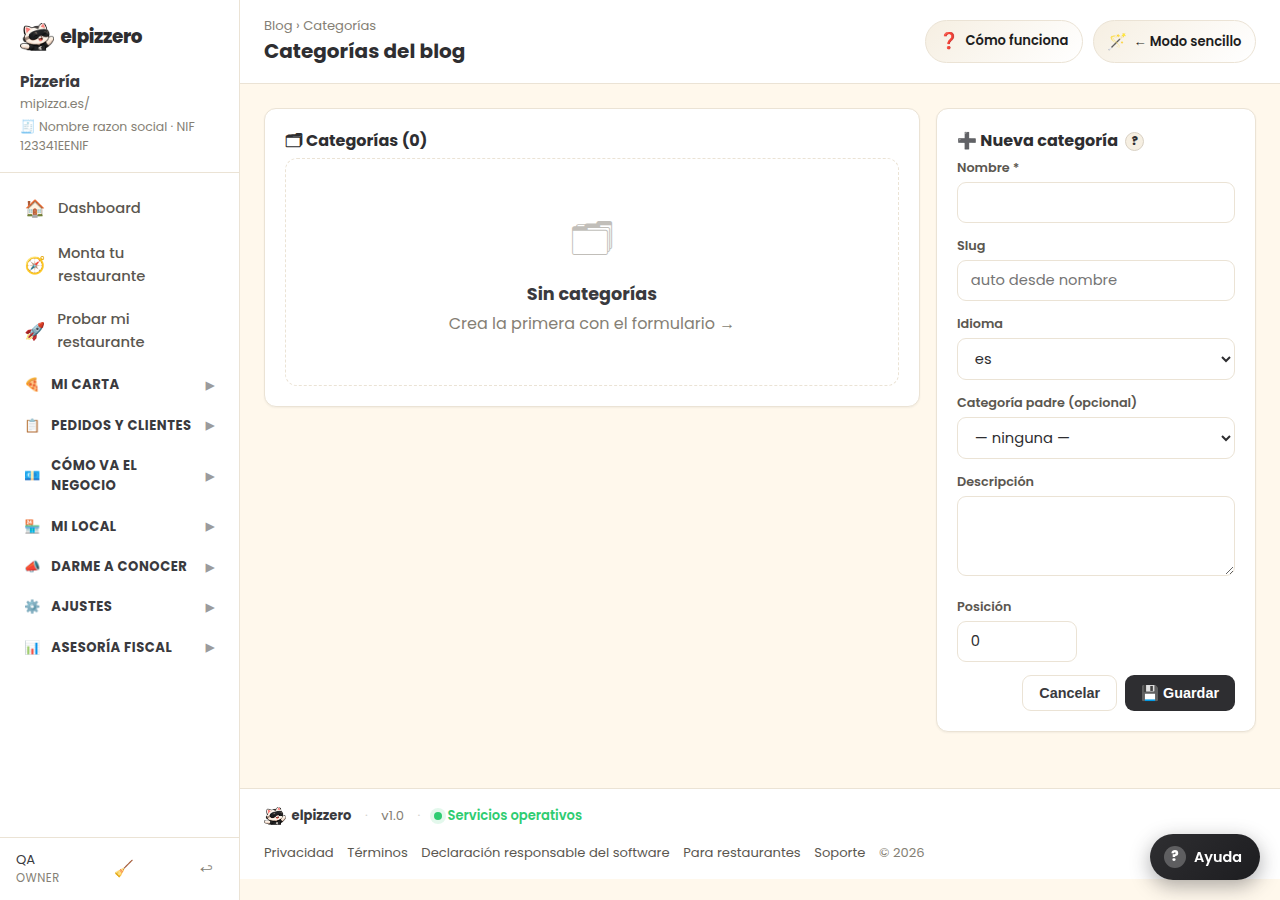Image resolution: width=1280 pixels, height=900 pixels.
Task: Expand the AJUSTES section arrow
Action: click(x=210, y=607)
